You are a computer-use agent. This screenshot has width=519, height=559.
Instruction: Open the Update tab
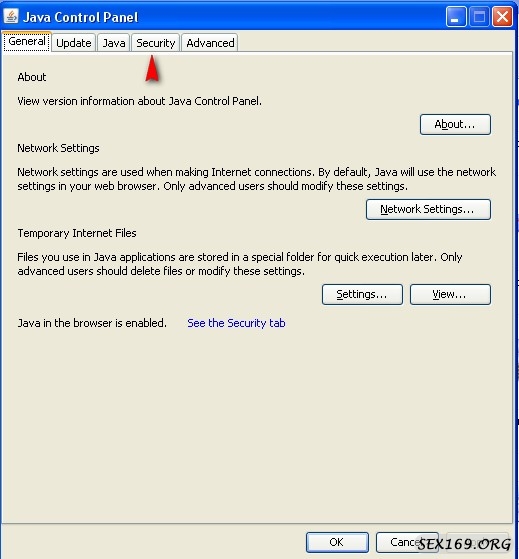click(x=74, y=43)
